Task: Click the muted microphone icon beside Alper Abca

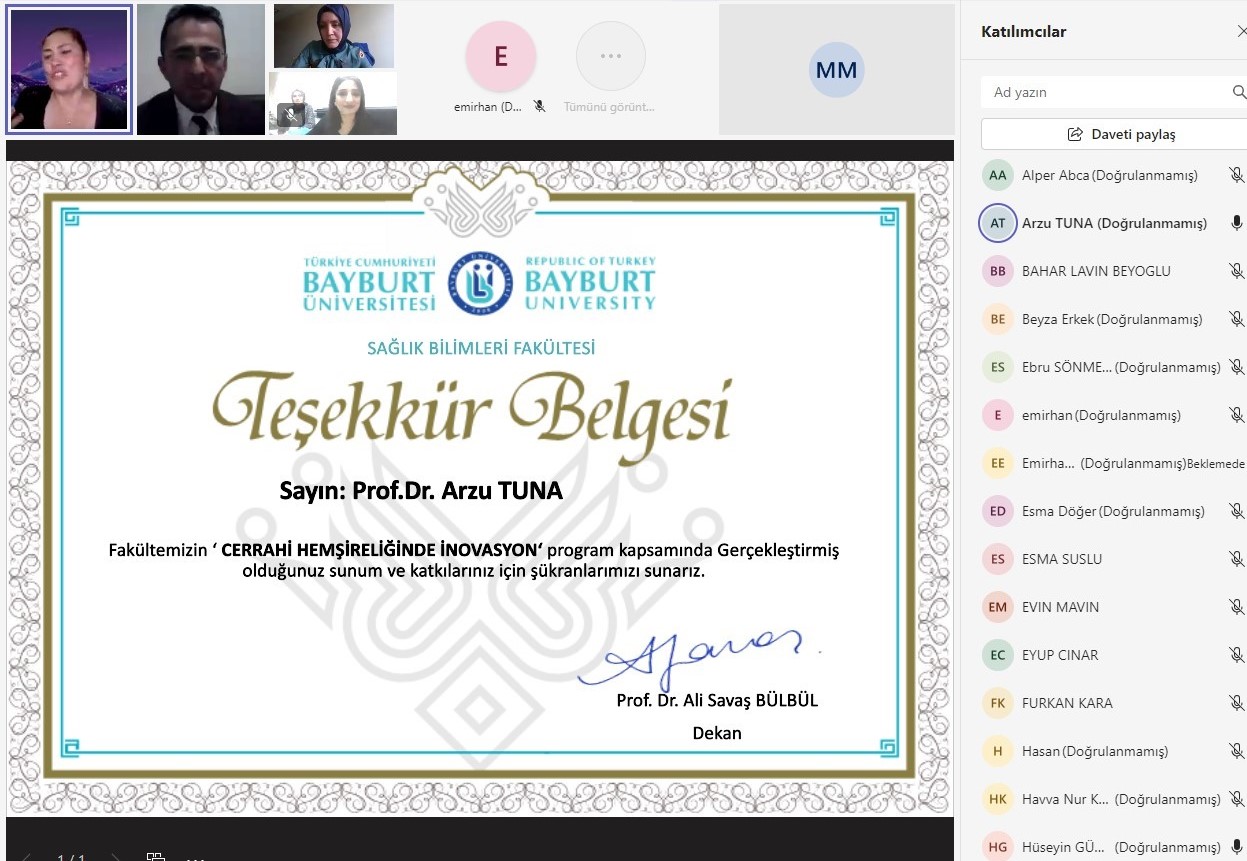Action: 1236,175
